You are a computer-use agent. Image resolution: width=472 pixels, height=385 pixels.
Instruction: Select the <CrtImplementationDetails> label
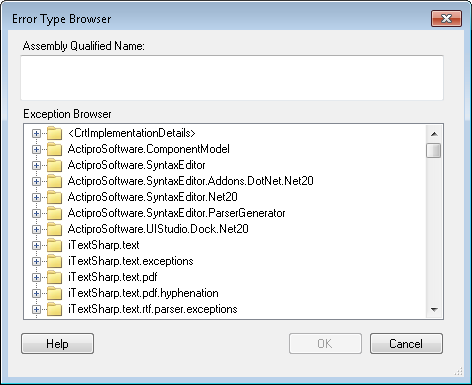pyautogui.click(x=132, y=133)
